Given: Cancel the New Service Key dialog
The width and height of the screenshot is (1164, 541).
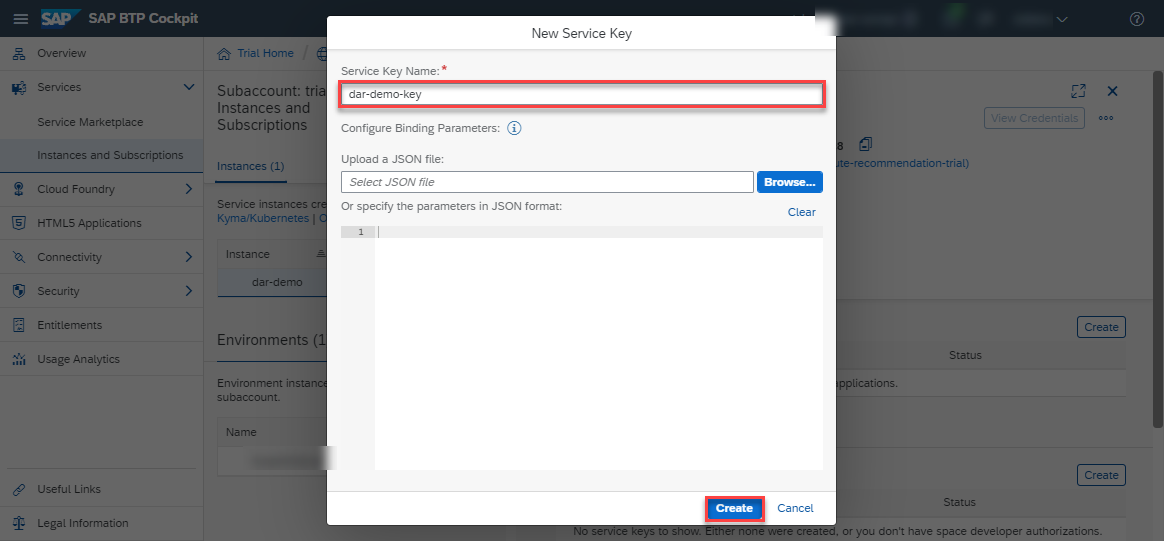Looking at the screenshot, I should (795, 508).
